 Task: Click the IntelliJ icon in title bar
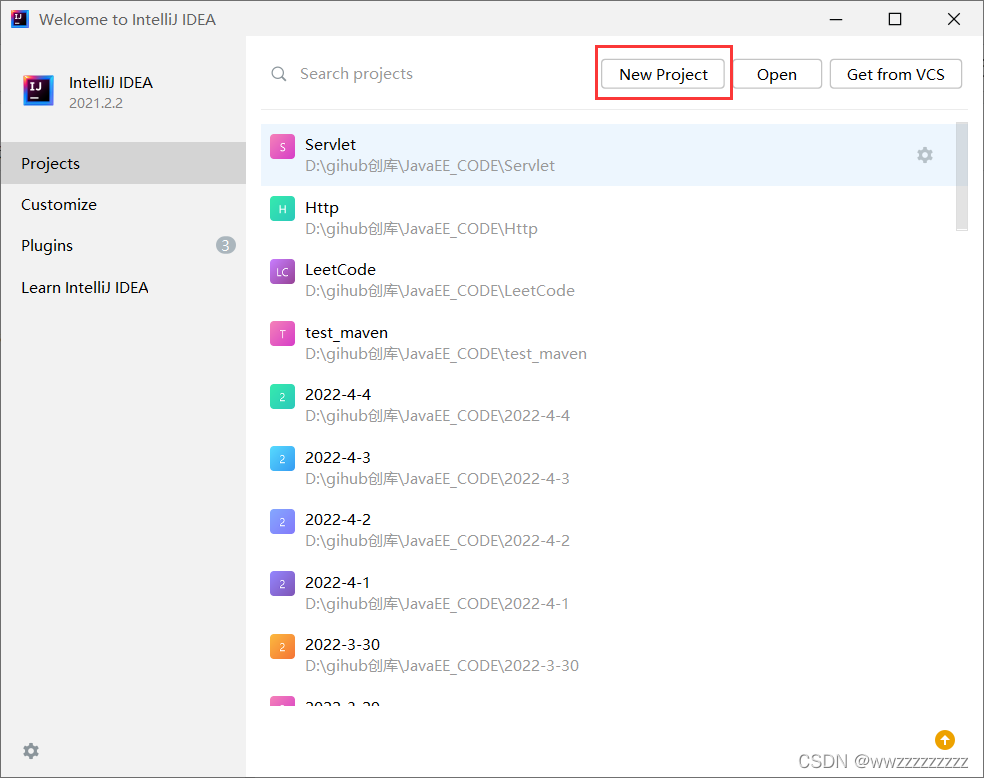coord(19,19)
